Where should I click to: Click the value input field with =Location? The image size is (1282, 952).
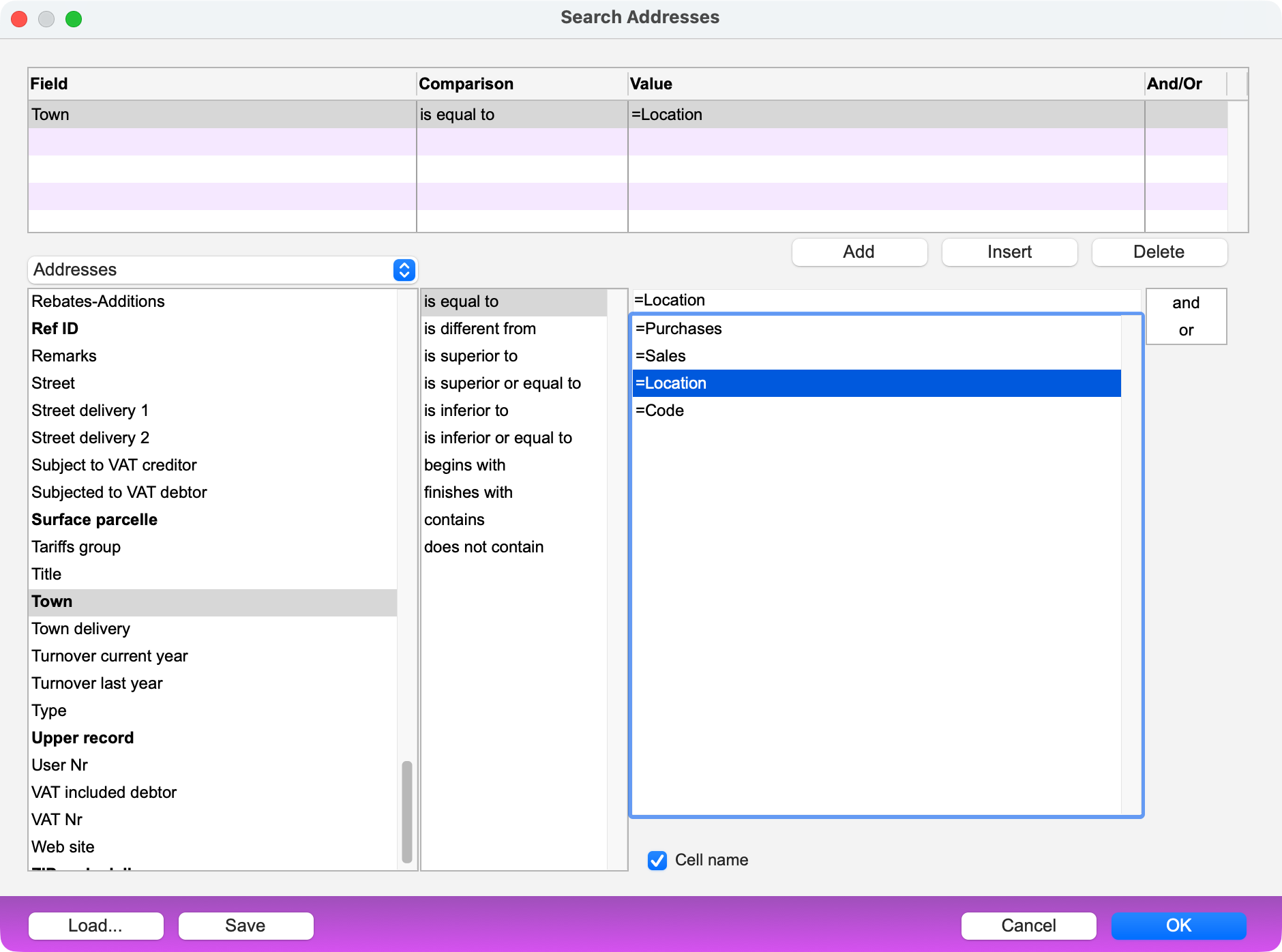point(885,300)
